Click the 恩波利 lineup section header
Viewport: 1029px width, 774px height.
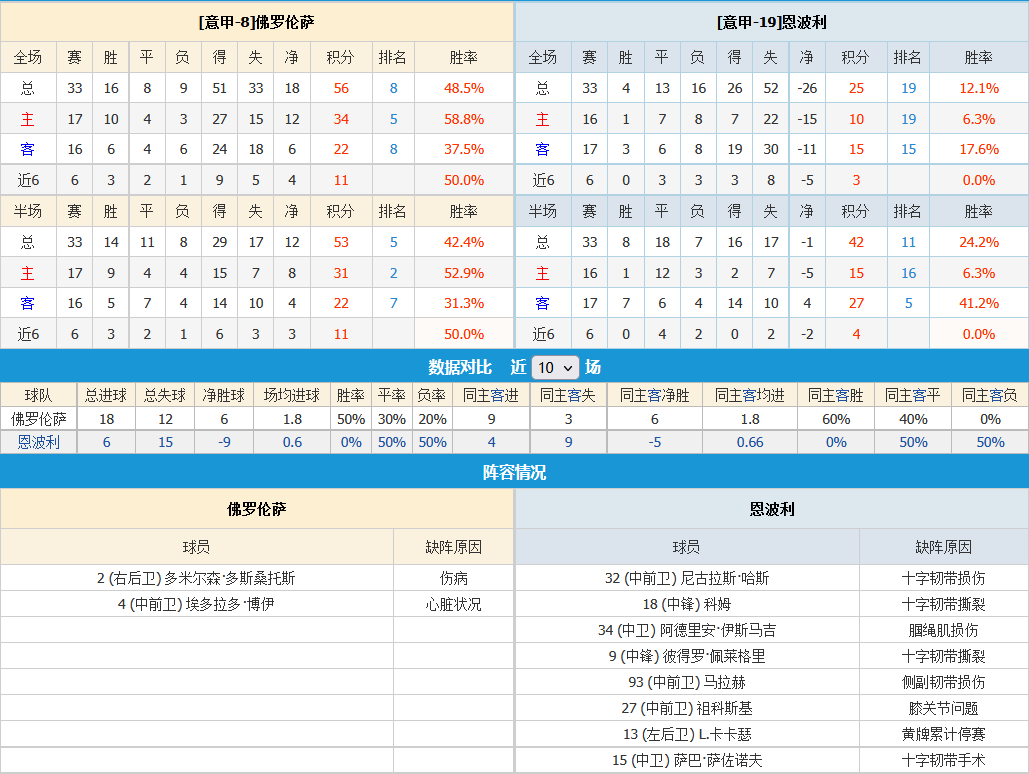(772, 509)
